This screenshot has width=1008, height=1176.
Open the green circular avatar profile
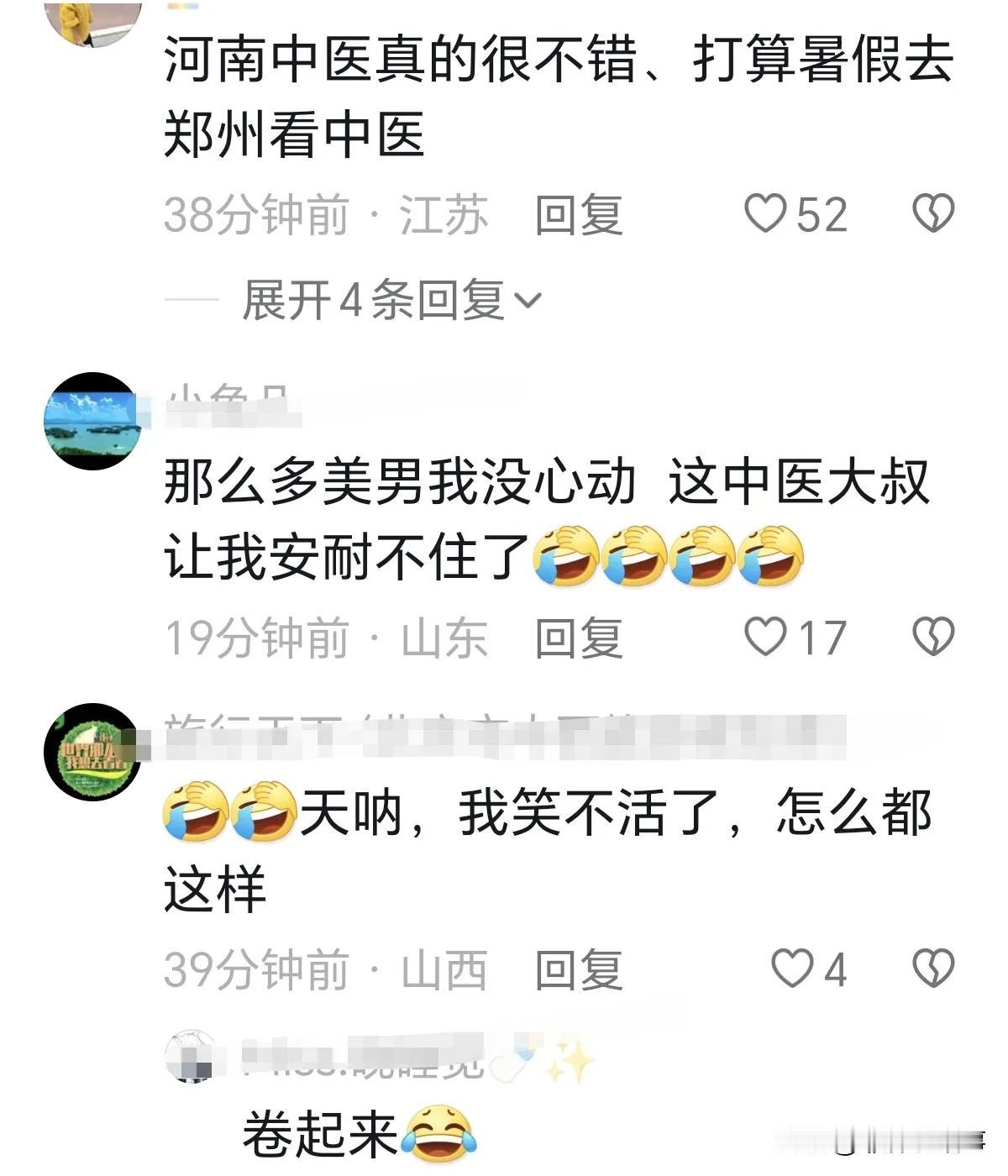pos(92,752)
